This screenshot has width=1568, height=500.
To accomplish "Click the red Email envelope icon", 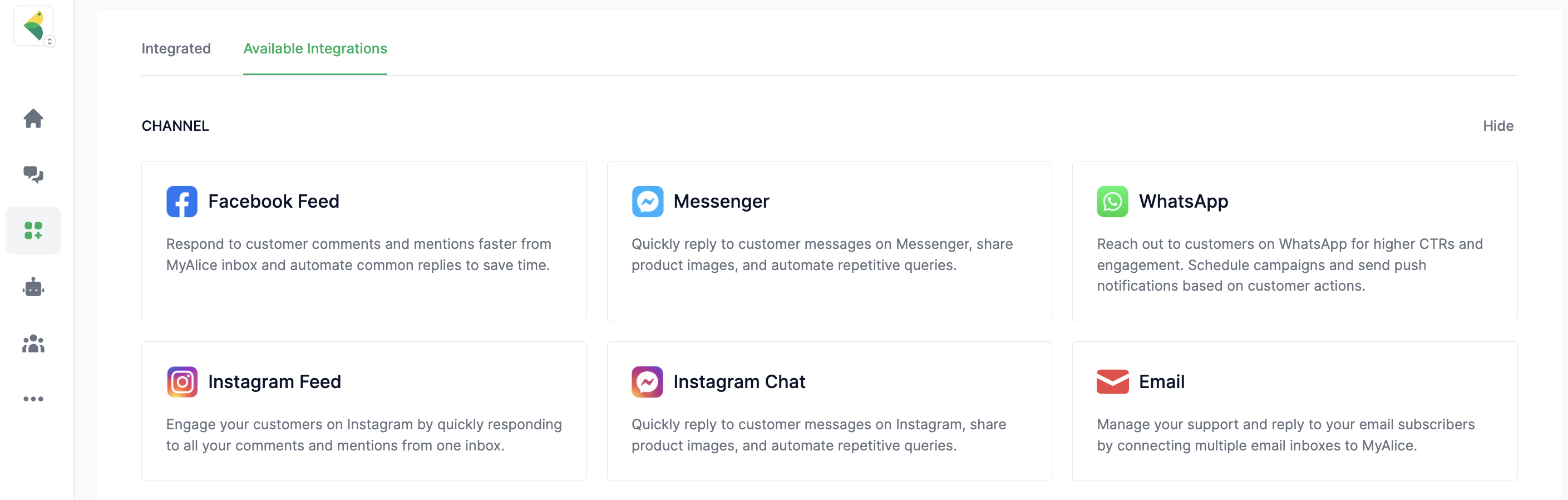I will click(x=1112, y=382).
